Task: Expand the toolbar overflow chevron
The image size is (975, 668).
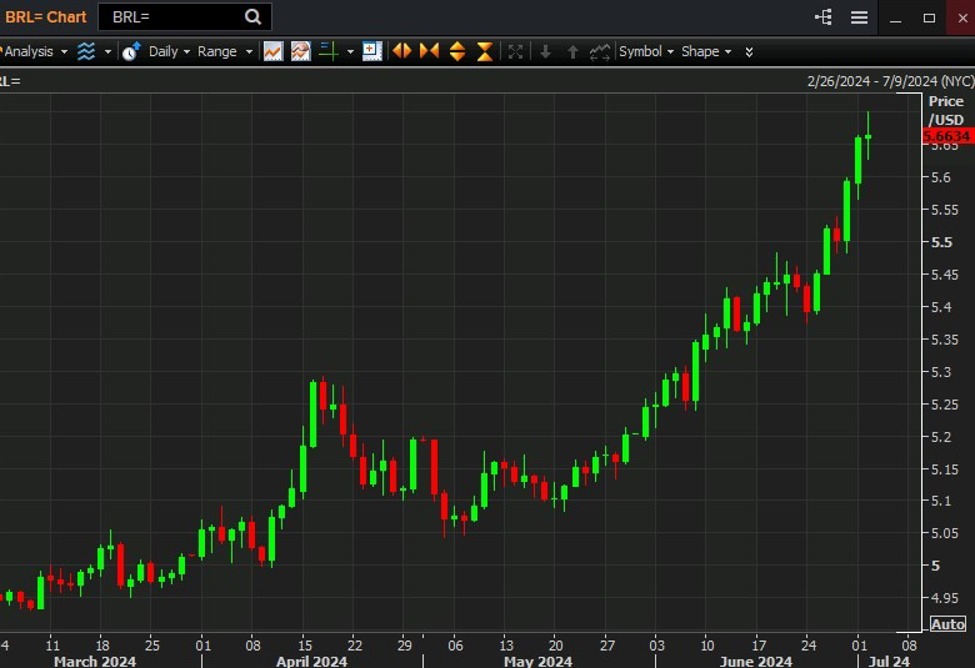Action: pos(748,51)
